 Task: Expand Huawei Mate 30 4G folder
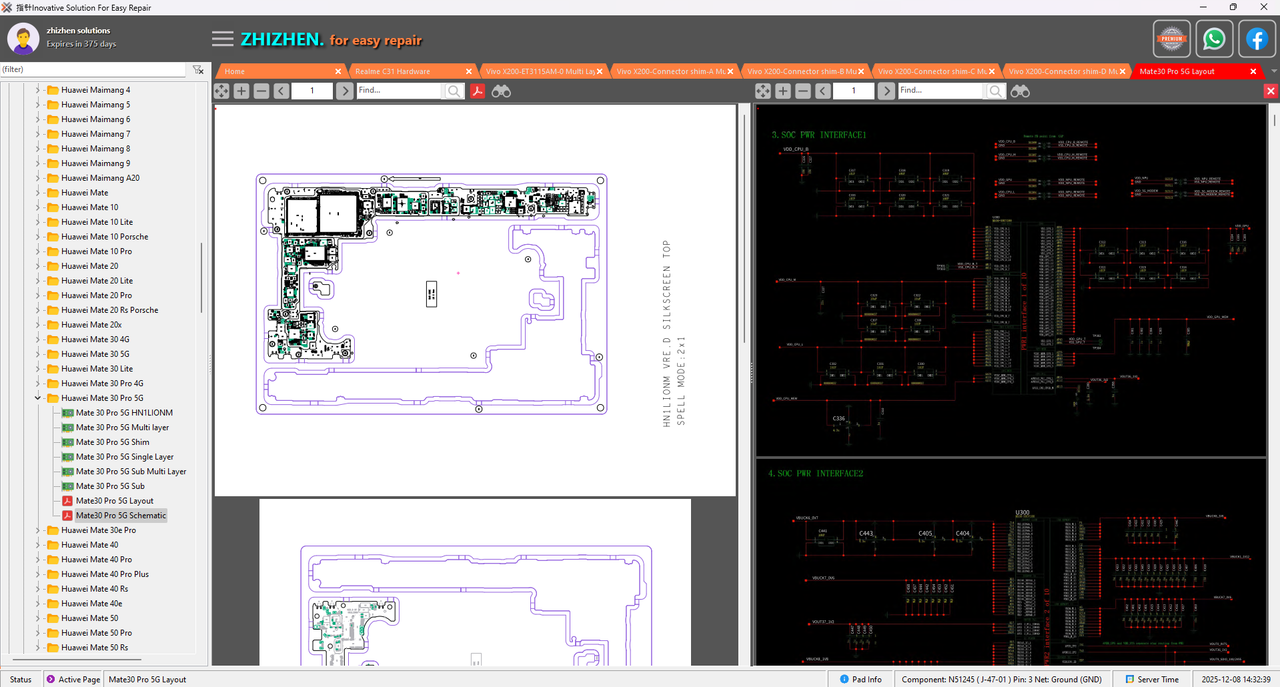(38, 339)
